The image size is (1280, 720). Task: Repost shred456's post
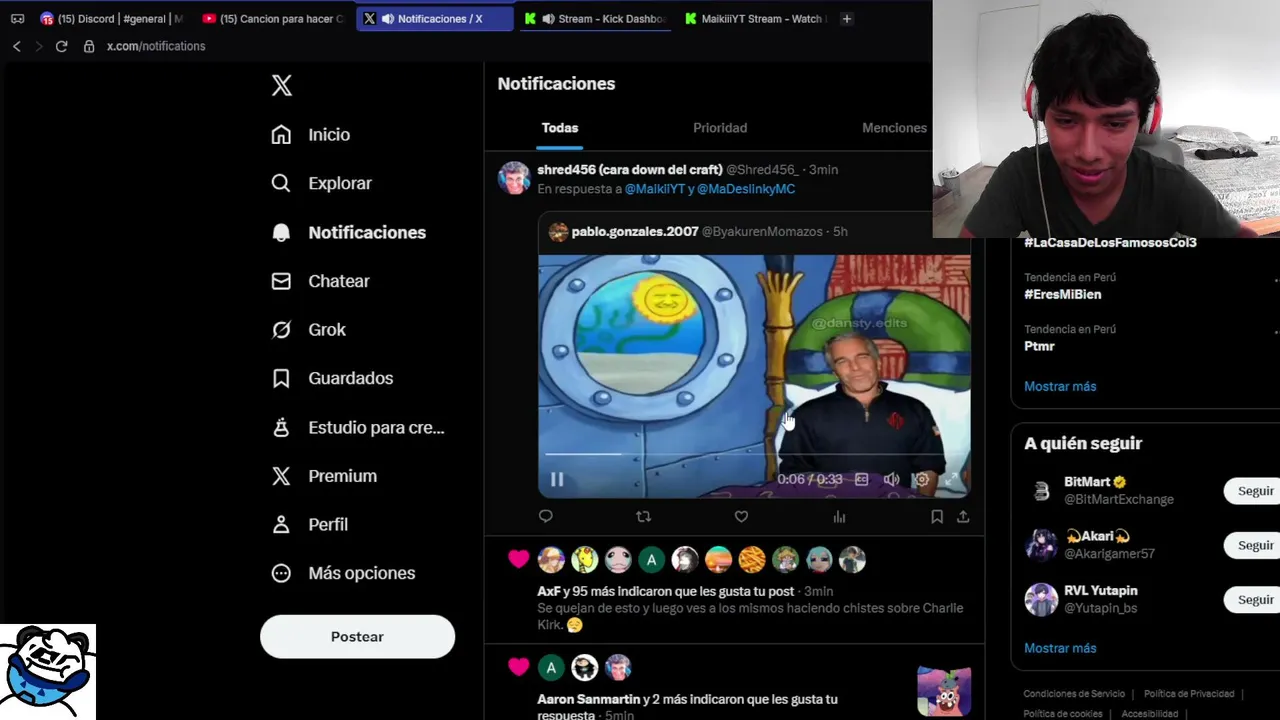(x=644, y=517)
